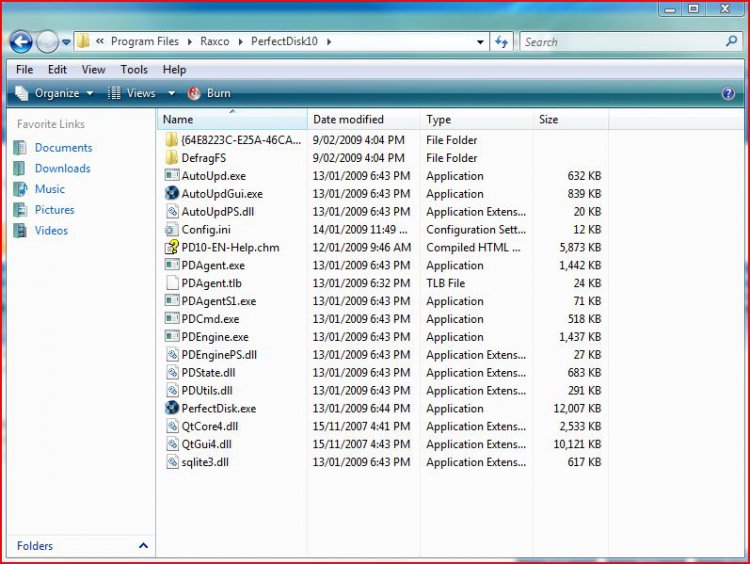This screenshot has height=564, width=750.
Task: Select the PDEngine.exe file icon
Action: 172,337
